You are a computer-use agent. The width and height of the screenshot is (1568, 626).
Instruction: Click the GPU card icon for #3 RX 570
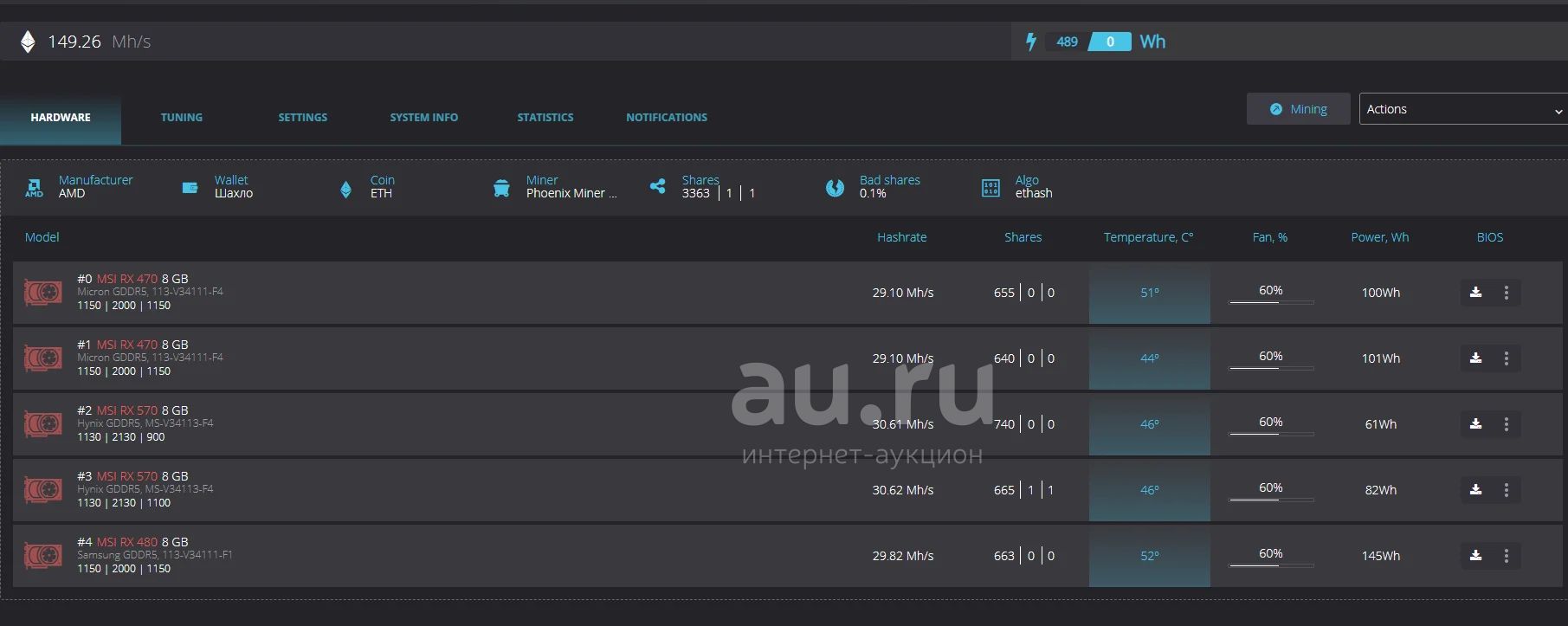[x=42, y=490]
